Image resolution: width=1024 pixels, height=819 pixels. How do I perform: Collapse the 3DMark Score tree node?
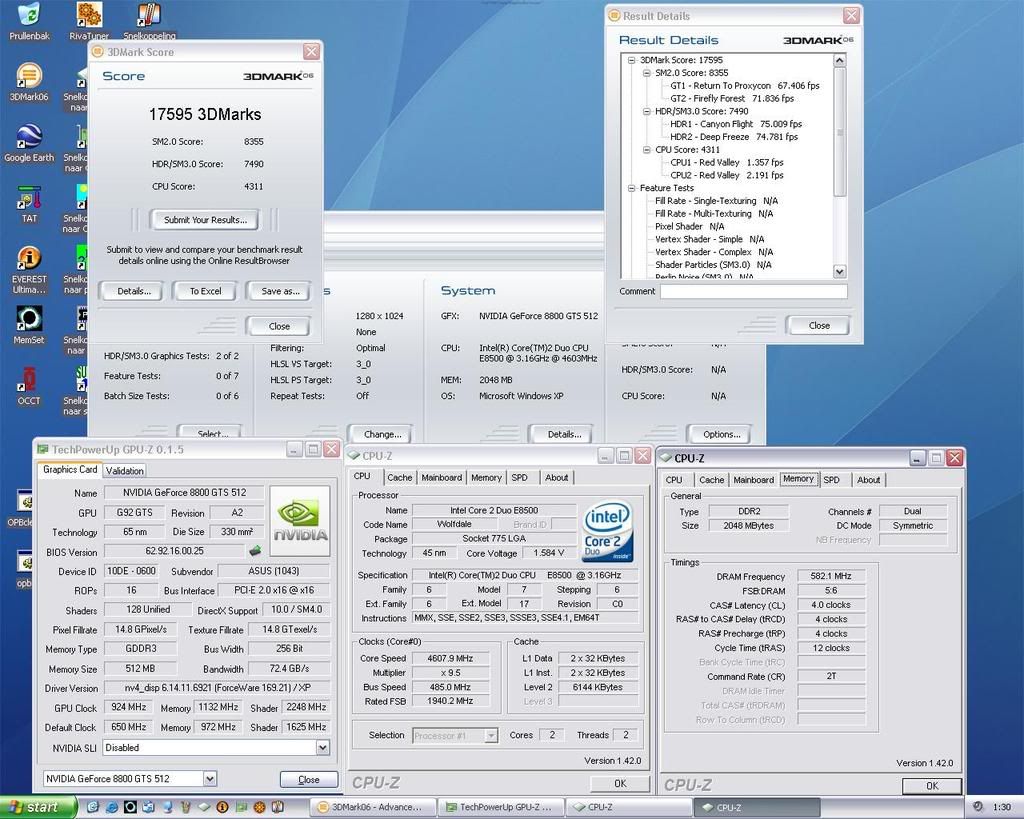click(x=632, y=60)
